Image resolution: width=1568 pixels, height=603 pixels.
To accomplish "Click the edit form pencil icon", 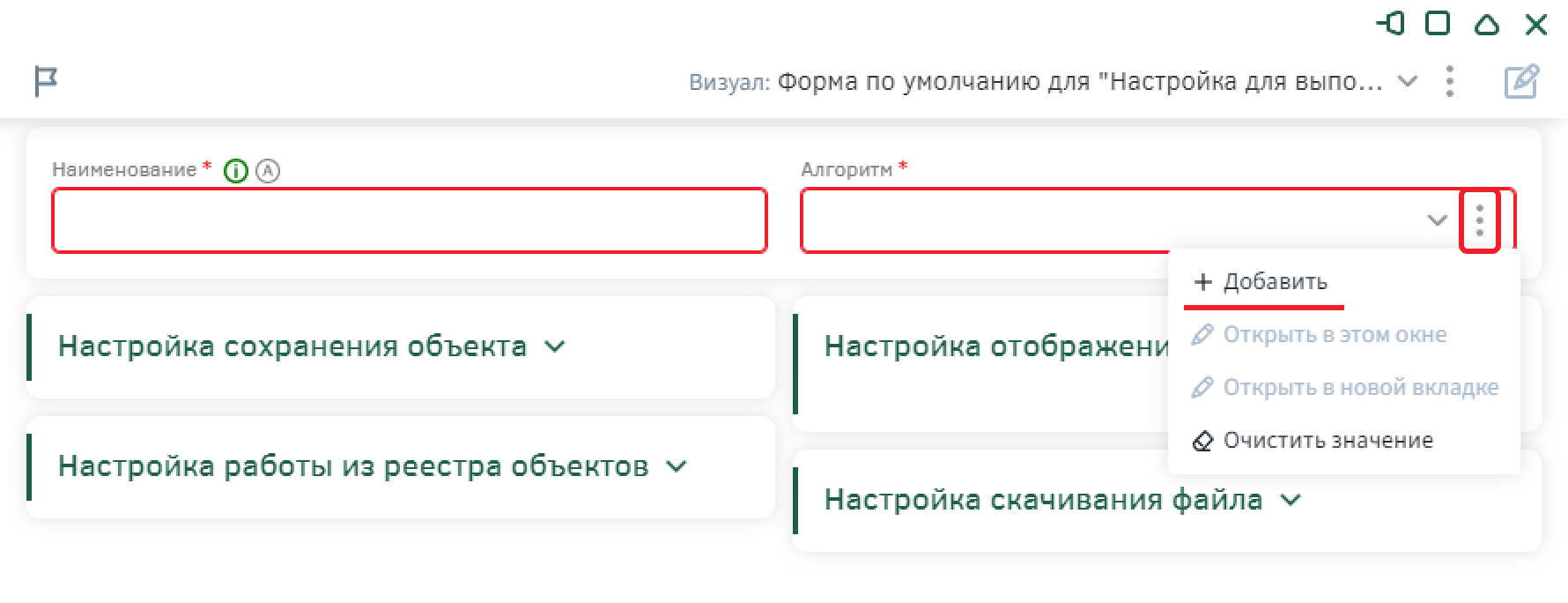I will click(1521, 82).
